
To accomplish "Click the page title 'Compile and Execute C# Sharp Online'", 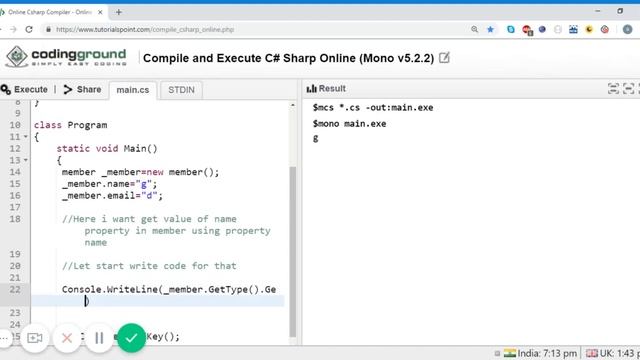I will point(288,58).
